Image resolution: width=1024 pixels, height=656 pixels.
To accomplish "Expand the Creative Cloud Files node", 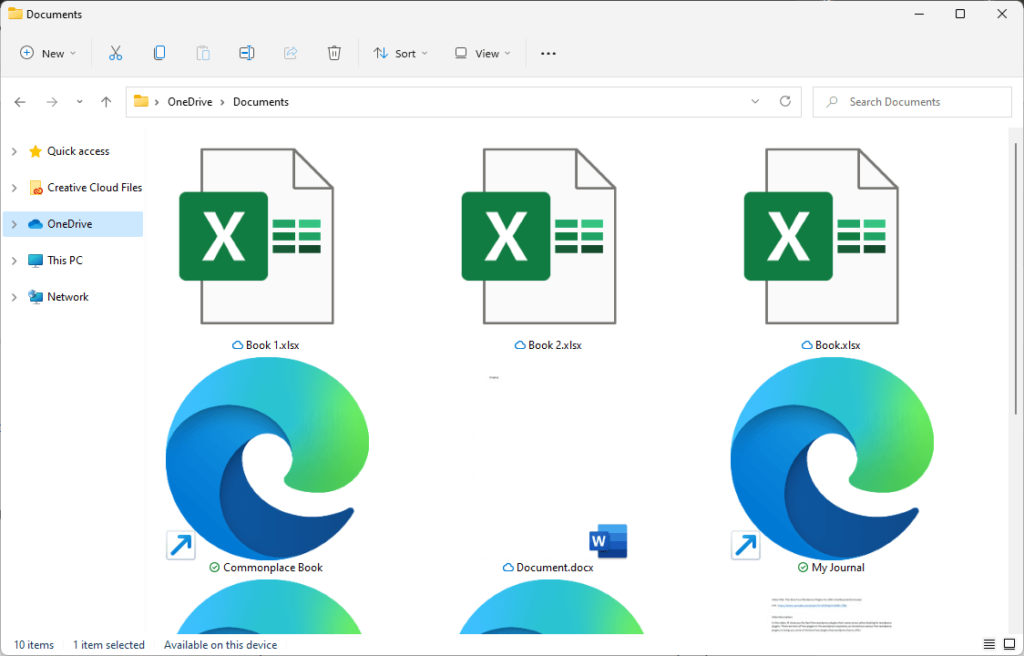I will (x=14, y=188).
